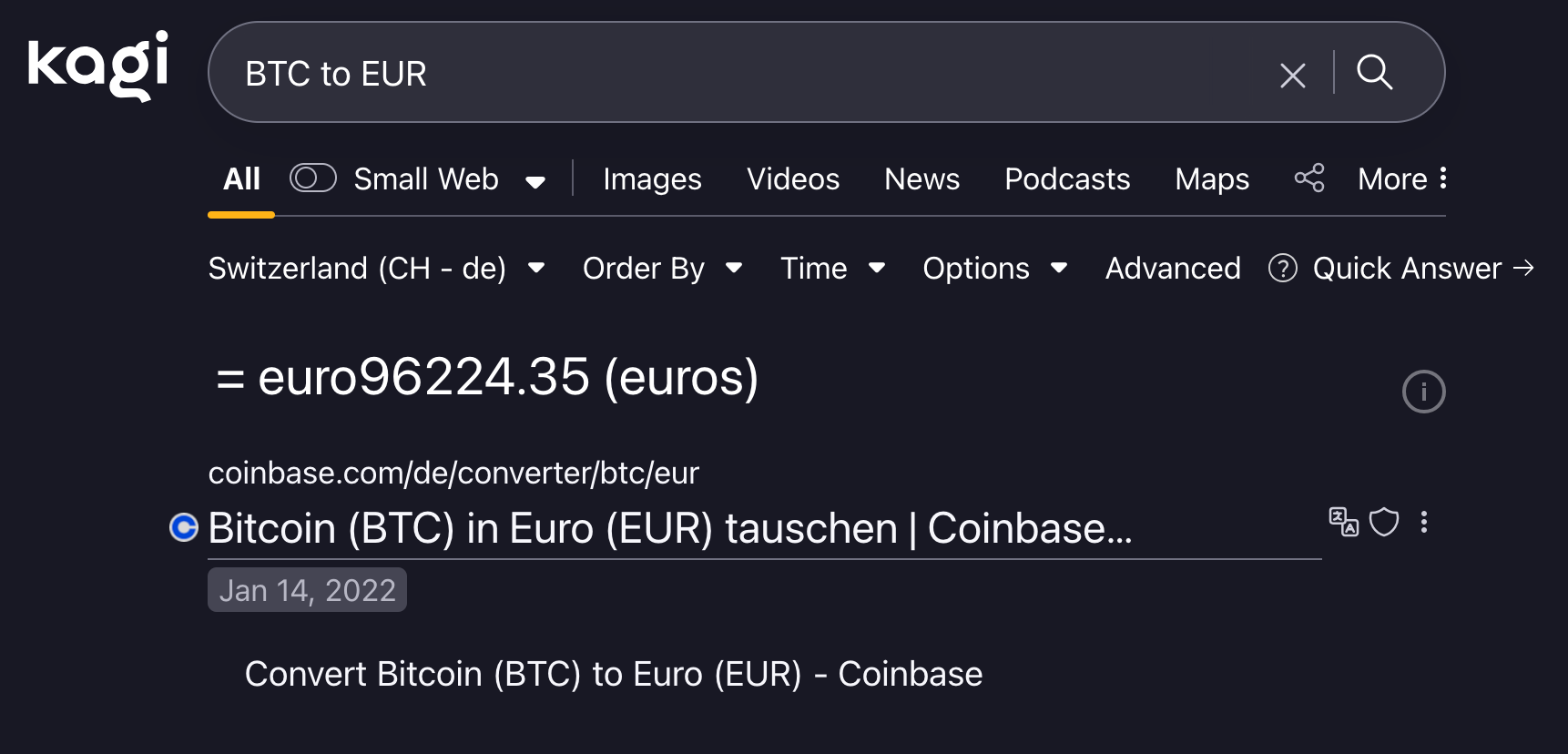The height and width of the screenshot is (754, 1568).
Task: Expand the Small Web dropdown arrow
Action: [535, 181]
